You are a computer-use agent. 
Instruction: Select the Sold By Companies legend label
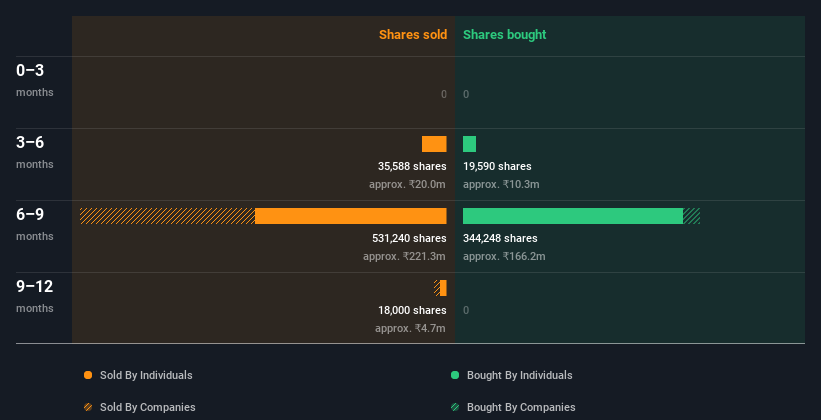tap(148, 407)
